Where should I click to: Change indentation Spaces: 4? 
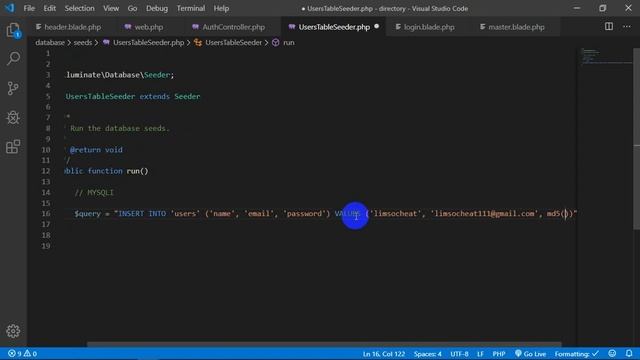(x=427, y=353)
